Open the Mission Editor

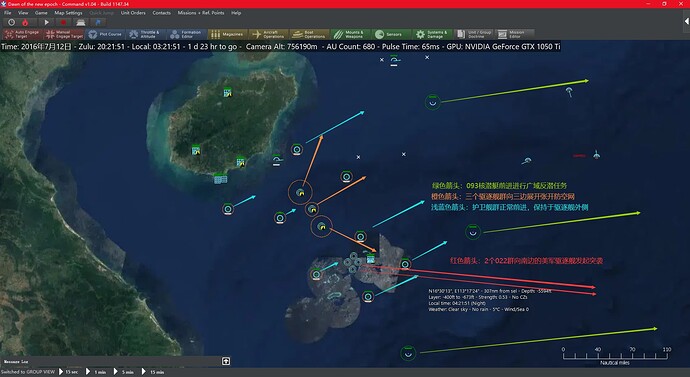pos(514,34)
